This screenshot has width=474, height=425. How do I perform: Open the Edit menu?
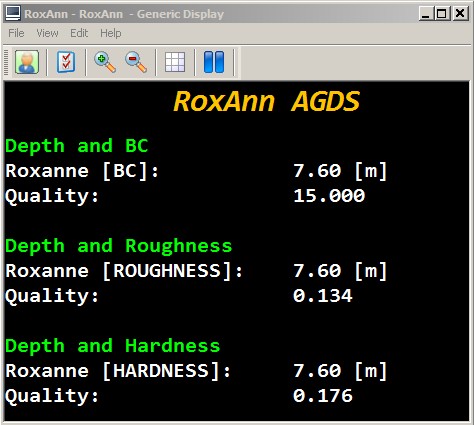[x=79, y=33]
